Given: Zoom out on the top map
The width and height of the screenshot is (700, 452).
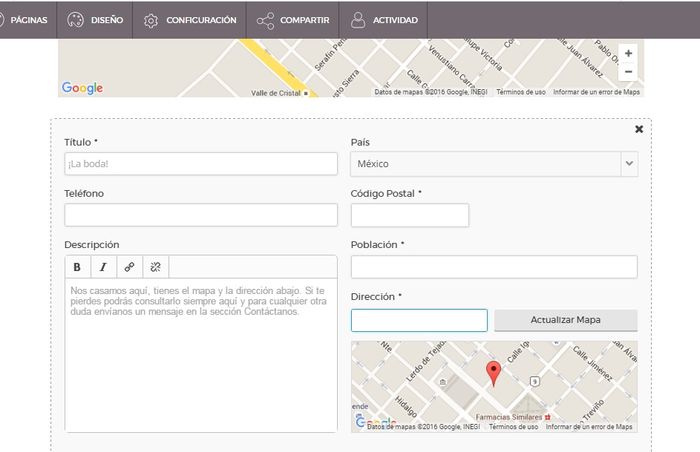Looking at the screenshot, I should [628, 72].
